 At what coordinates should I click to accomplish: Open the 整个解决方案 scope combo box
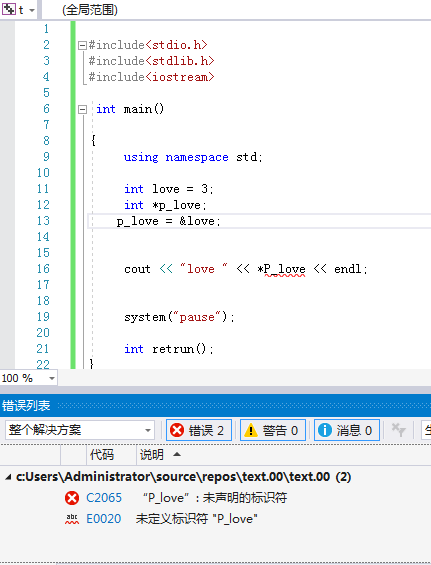coord(80,430)
